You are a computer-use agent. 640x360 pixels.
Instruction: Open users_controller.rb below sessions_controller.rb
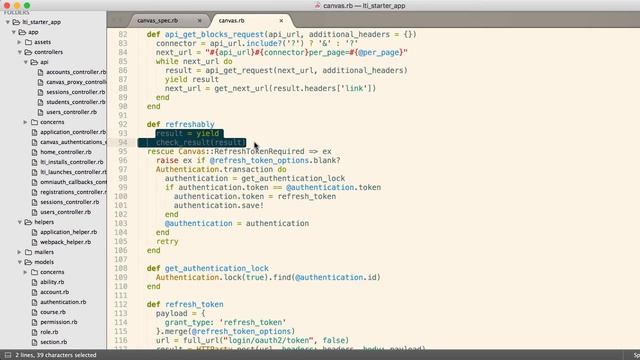tap(65, 212)
